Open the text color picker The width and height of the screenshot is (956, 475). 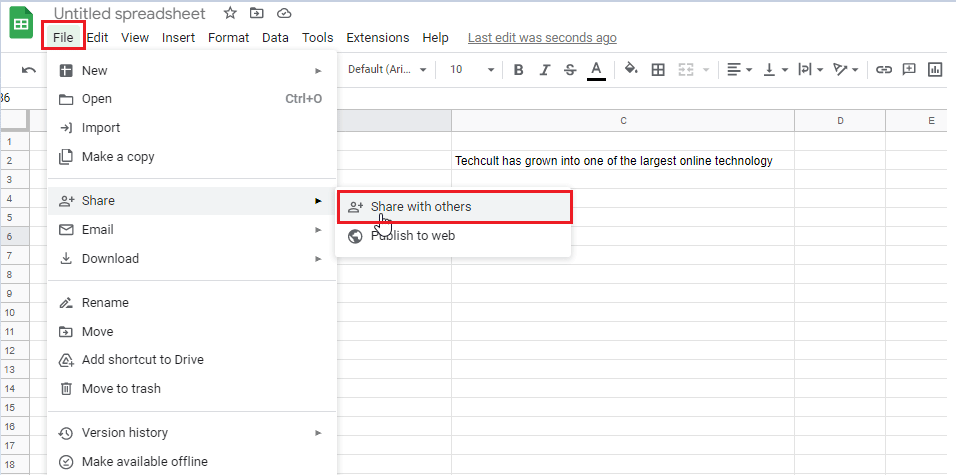pos(596,70)
